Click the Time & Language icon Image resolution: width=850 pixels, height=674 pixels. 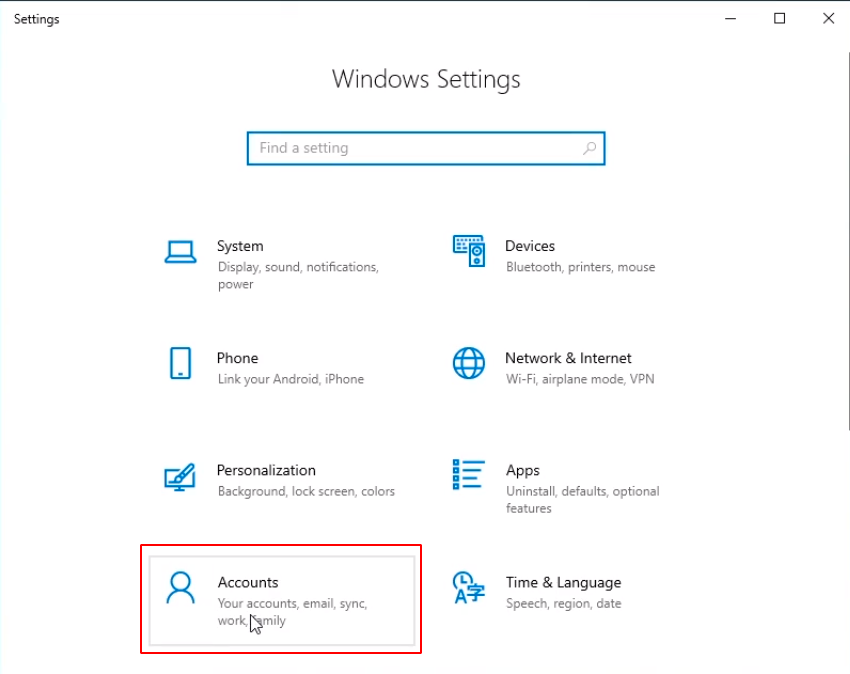tap(468, 588)
